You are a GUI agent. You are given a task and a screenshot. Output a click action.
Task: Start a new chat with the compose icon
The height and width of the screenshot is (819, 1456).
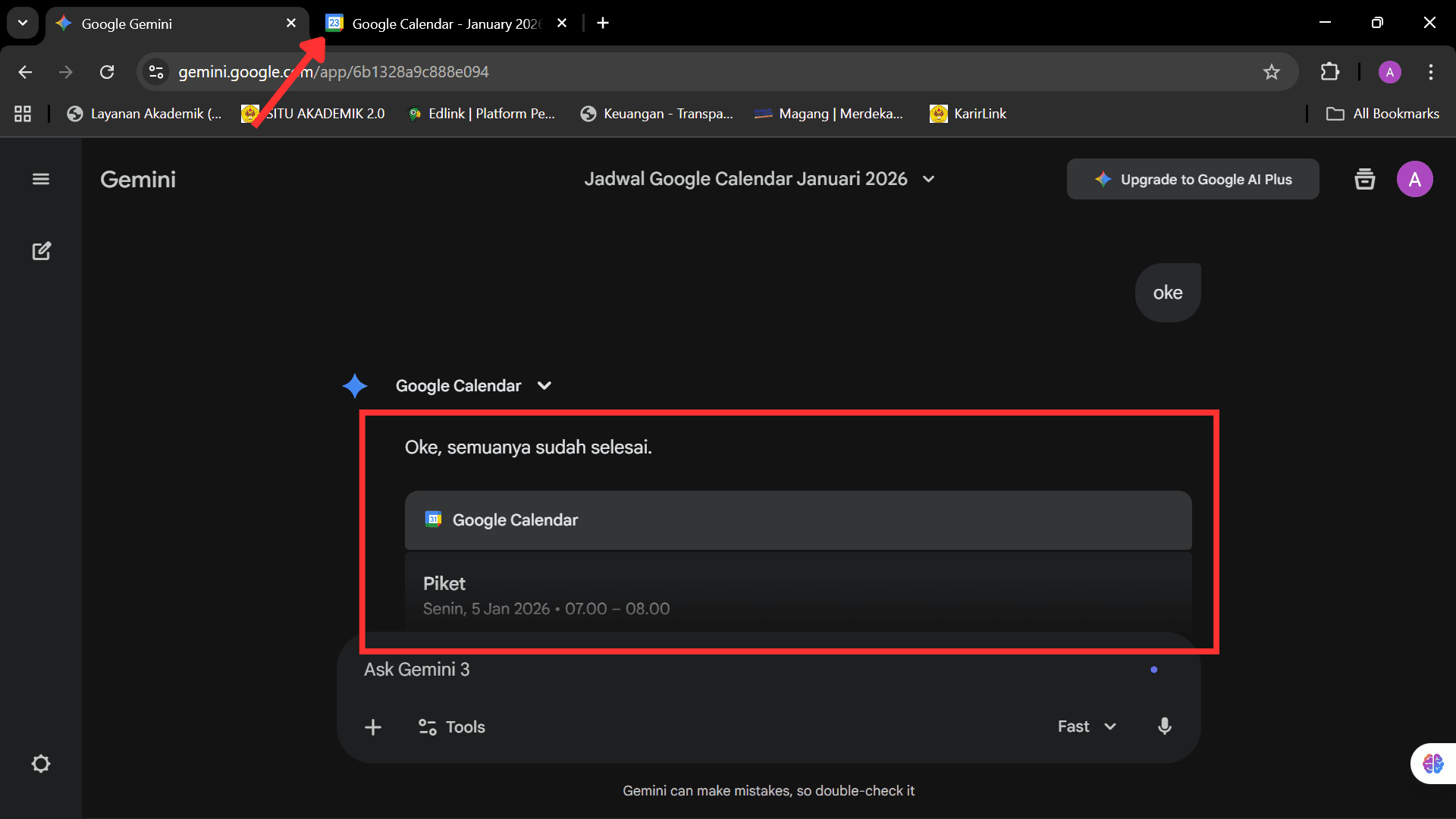(x=42, y=251)
